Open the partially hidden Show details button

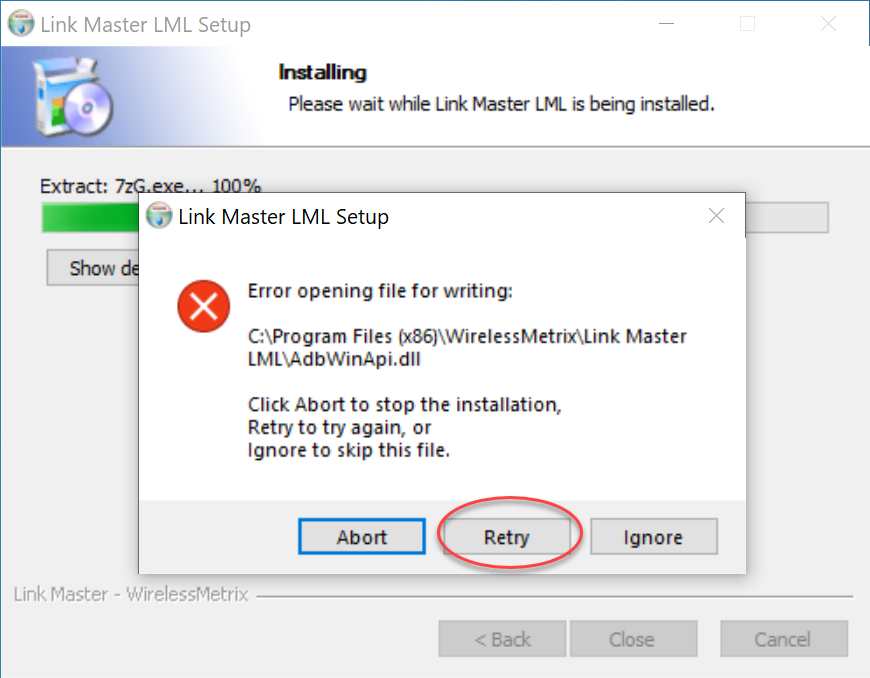pyautogui.click(x=93, y=268)
